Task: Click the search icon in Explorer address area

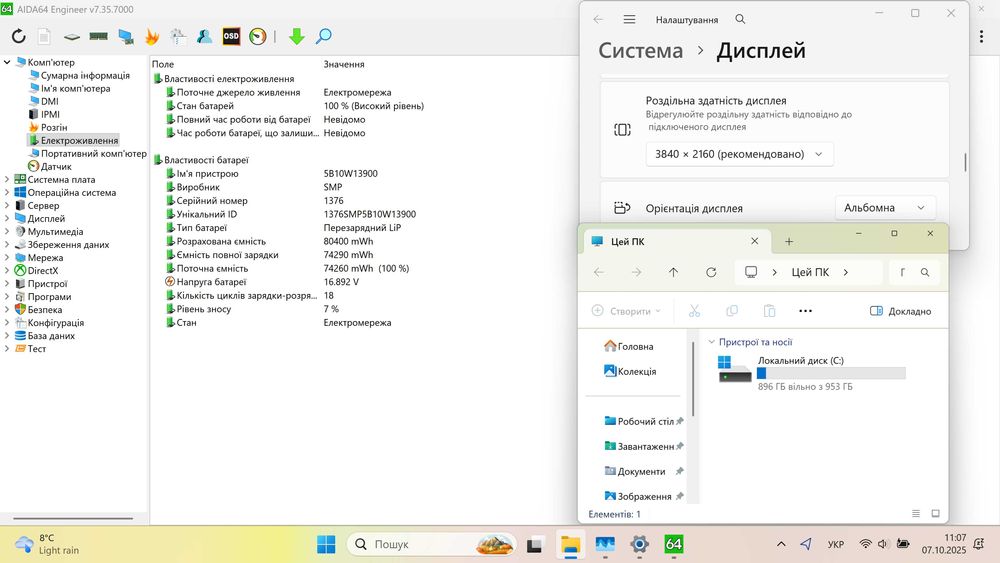Action: coord(925,272)
